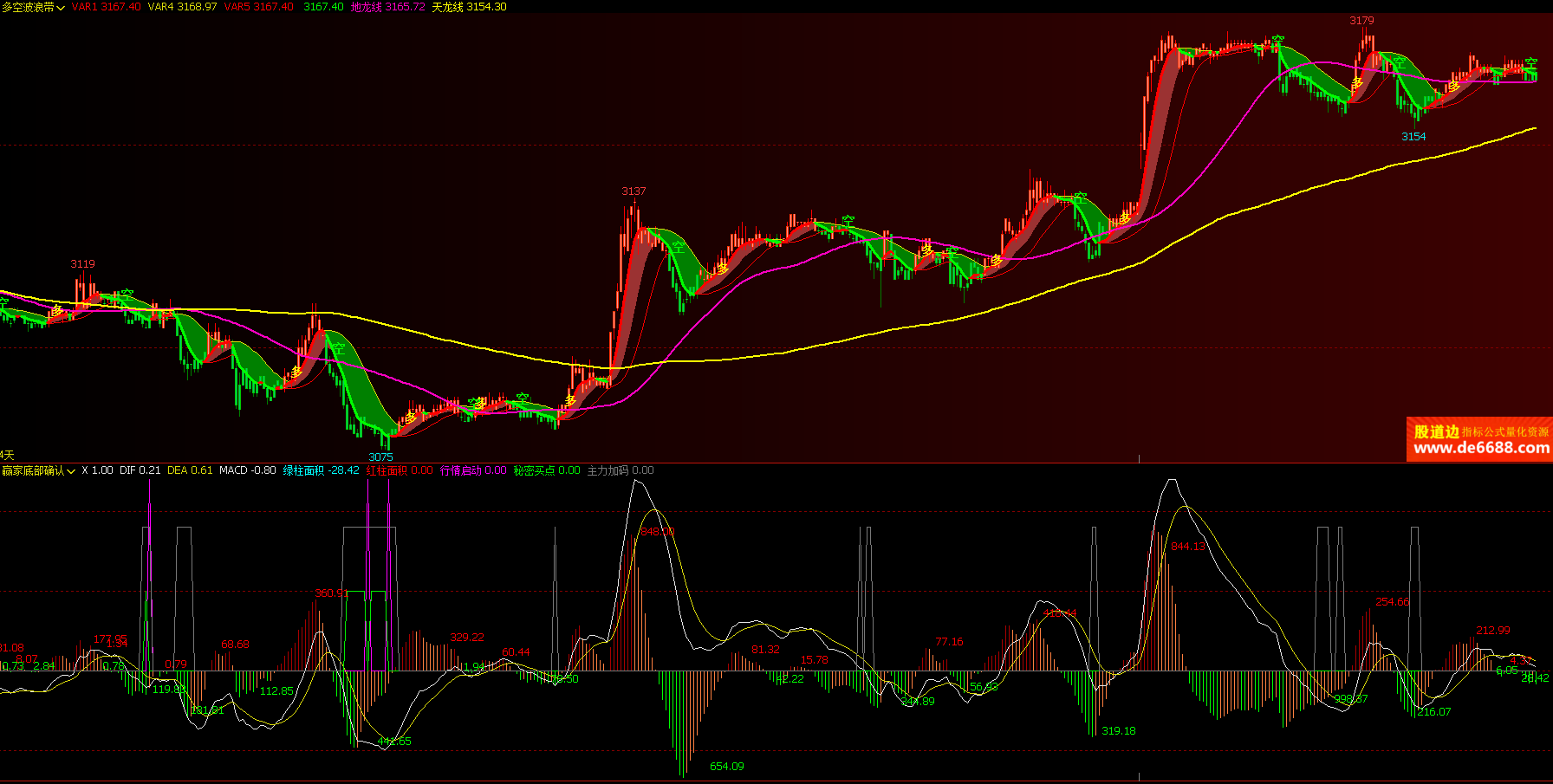Click the 3179 high price marker
1553x784 pixels.
click(x=1361, y=21)
